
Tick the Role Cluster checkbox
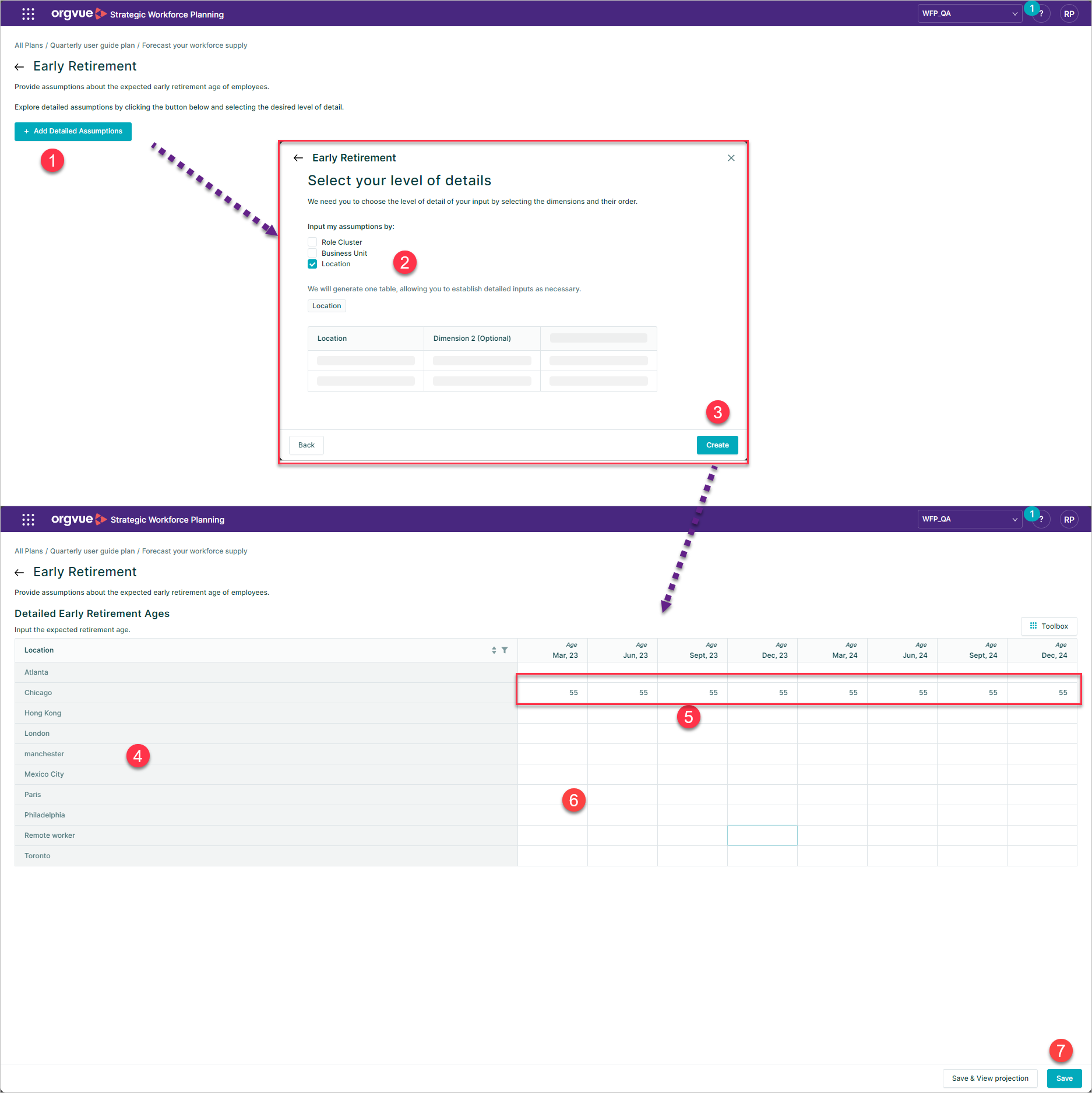click(x=312, y=242)
